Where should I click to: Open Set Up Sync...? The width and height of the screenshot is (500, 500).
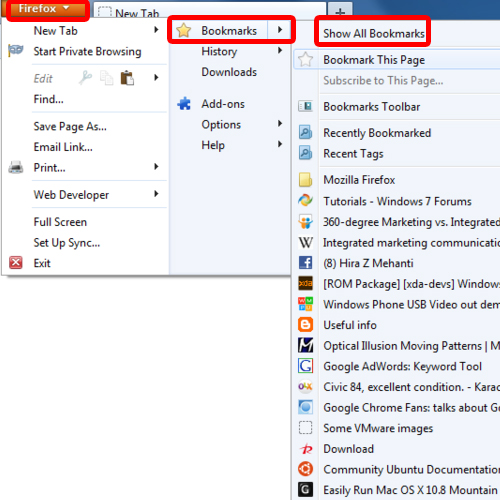coord(67,243)
